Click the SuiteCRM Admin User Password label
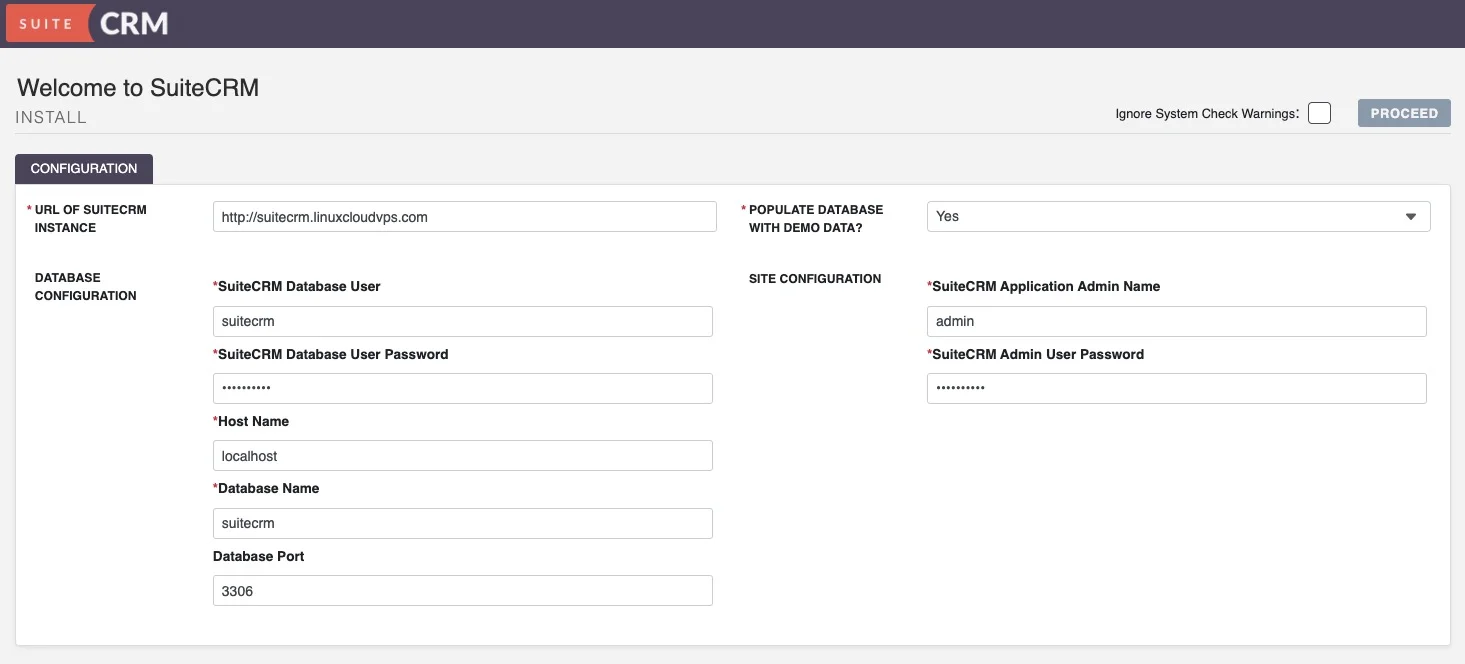The width and height of the screenshot is (1465, 664). click(x=1037, y=354)
